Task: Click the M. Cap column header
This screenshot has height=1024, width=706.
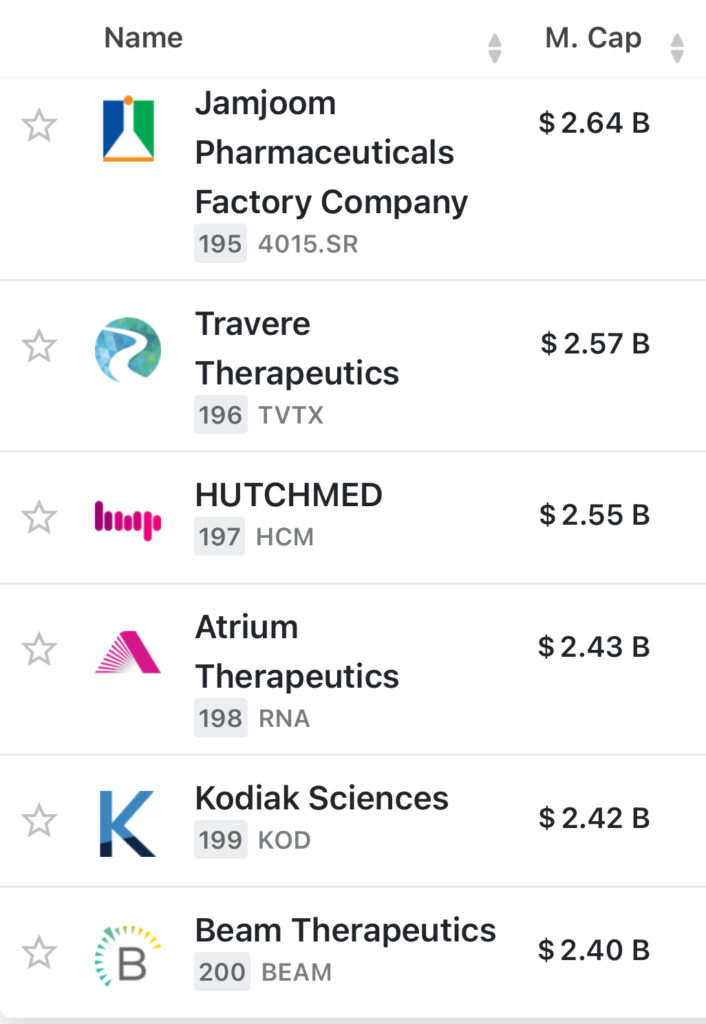Action: pyautogui.click(x=593, y=38)
